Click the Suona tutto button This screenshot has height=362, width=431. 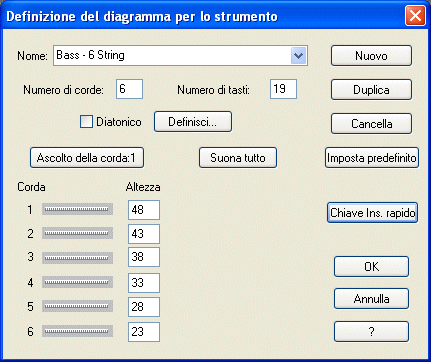coord(238,158)
